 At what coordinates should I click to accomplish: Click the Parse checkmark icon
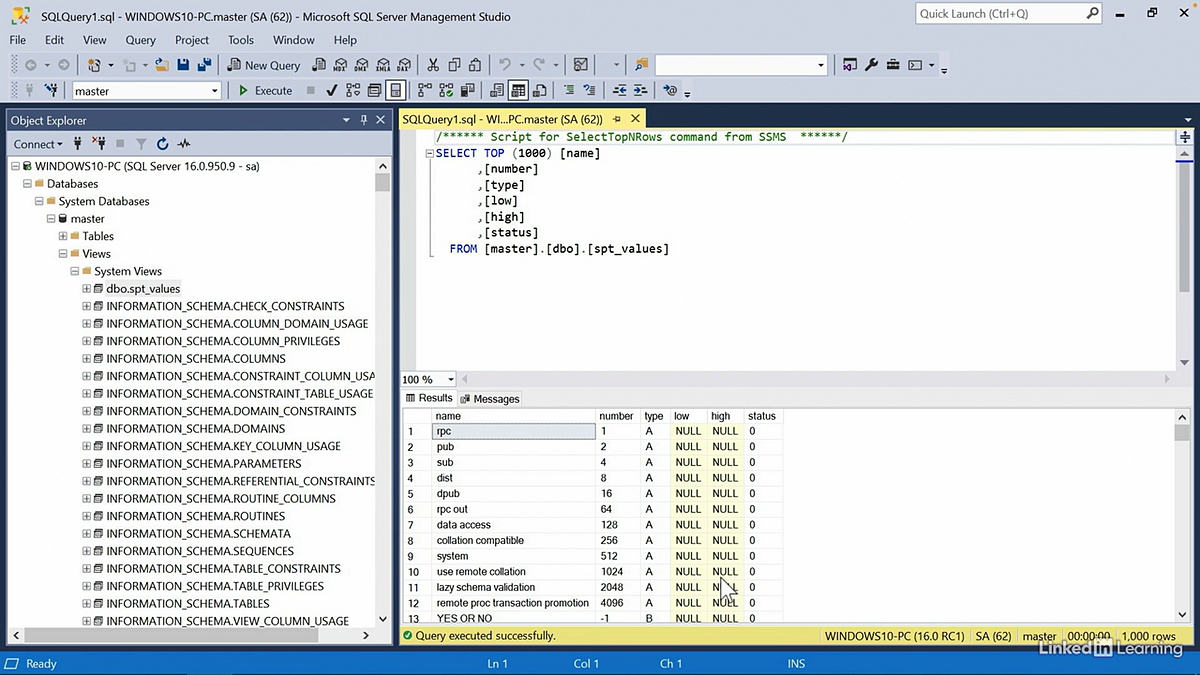[332, 90]
